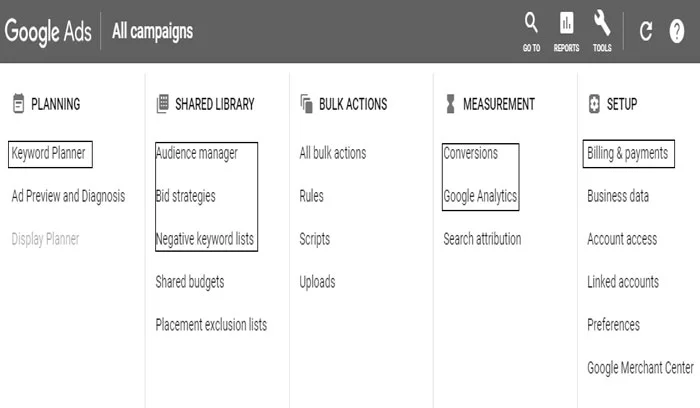Open Negative keyword lists

click(x=204, y=239)
